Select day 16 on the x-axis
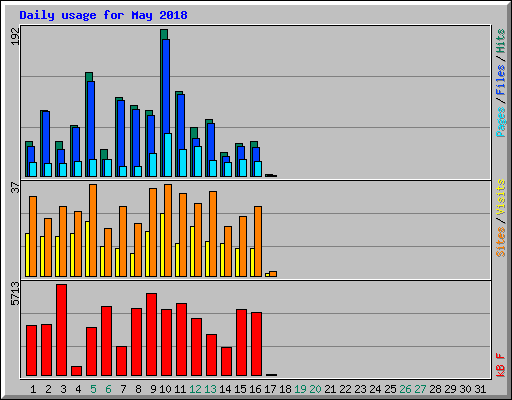 pyautogui.click(x=255, y=389)
